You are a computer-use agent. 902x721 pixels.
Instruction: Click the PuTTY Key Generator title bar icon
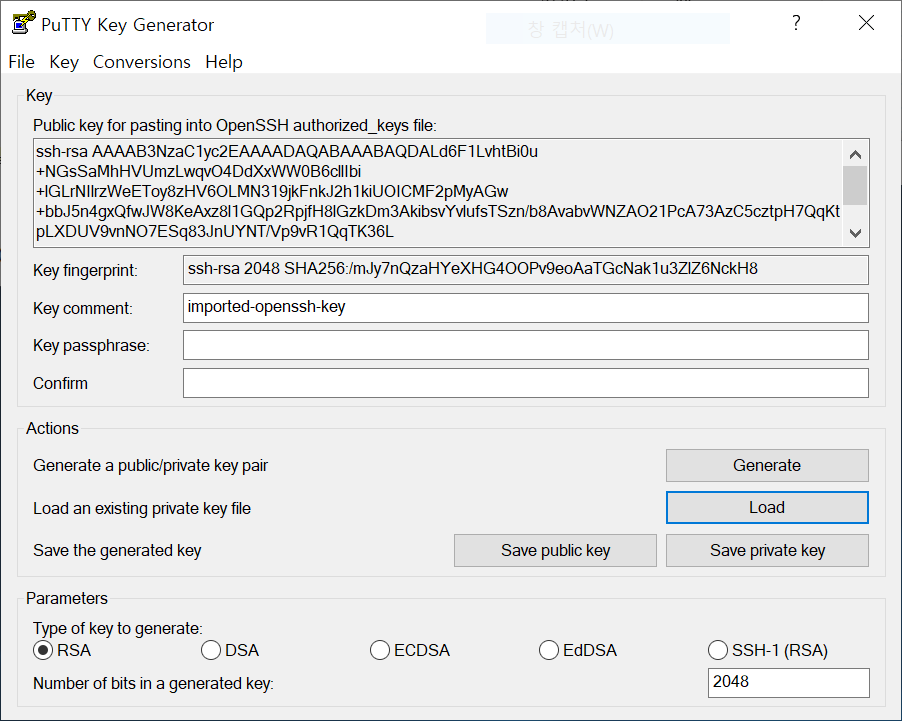coord(23,24)
